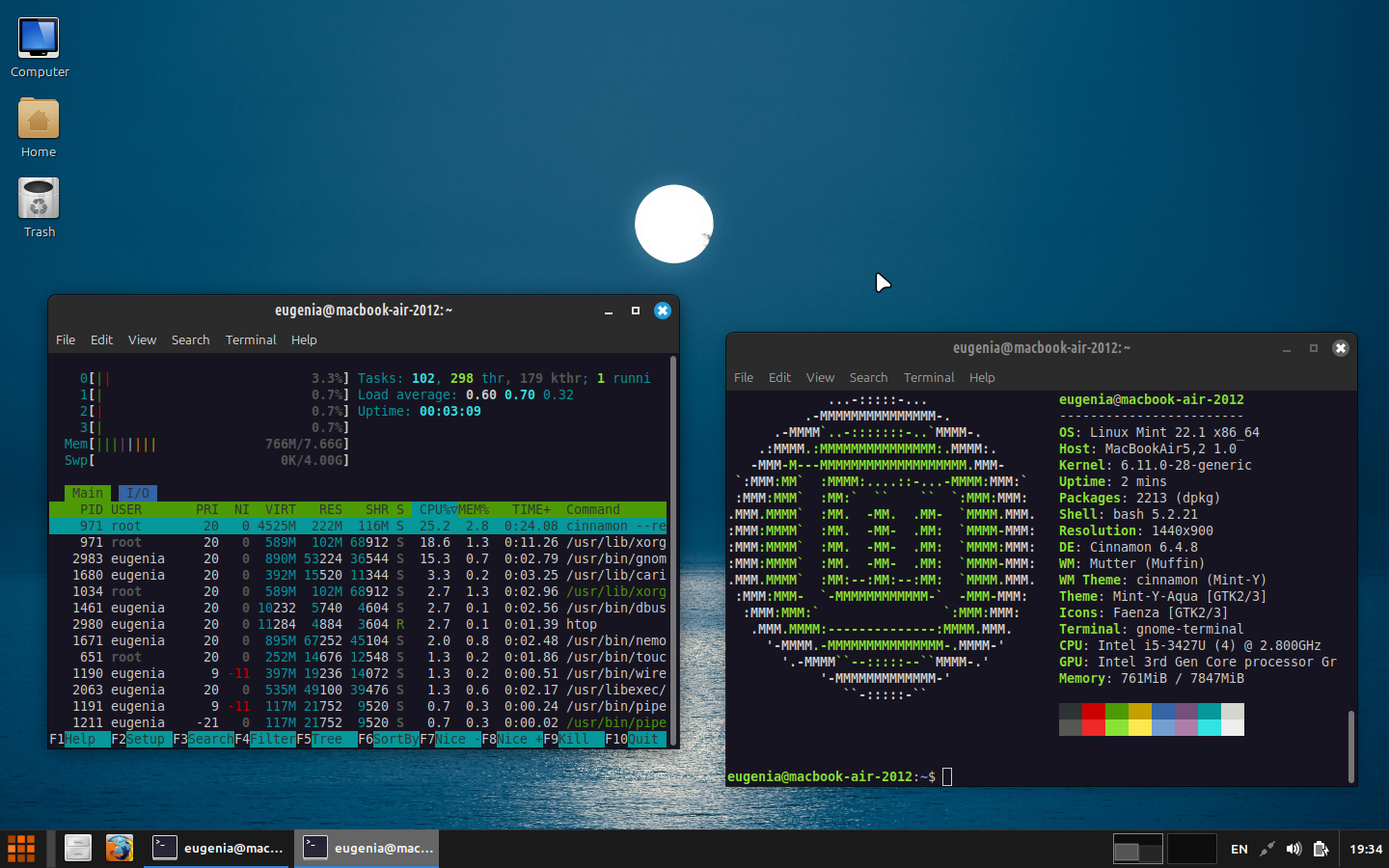Select the PID 1461 /usr/bin/dbus process row
The height and width of the screenshot is (868, 1389).
[358, 608]
